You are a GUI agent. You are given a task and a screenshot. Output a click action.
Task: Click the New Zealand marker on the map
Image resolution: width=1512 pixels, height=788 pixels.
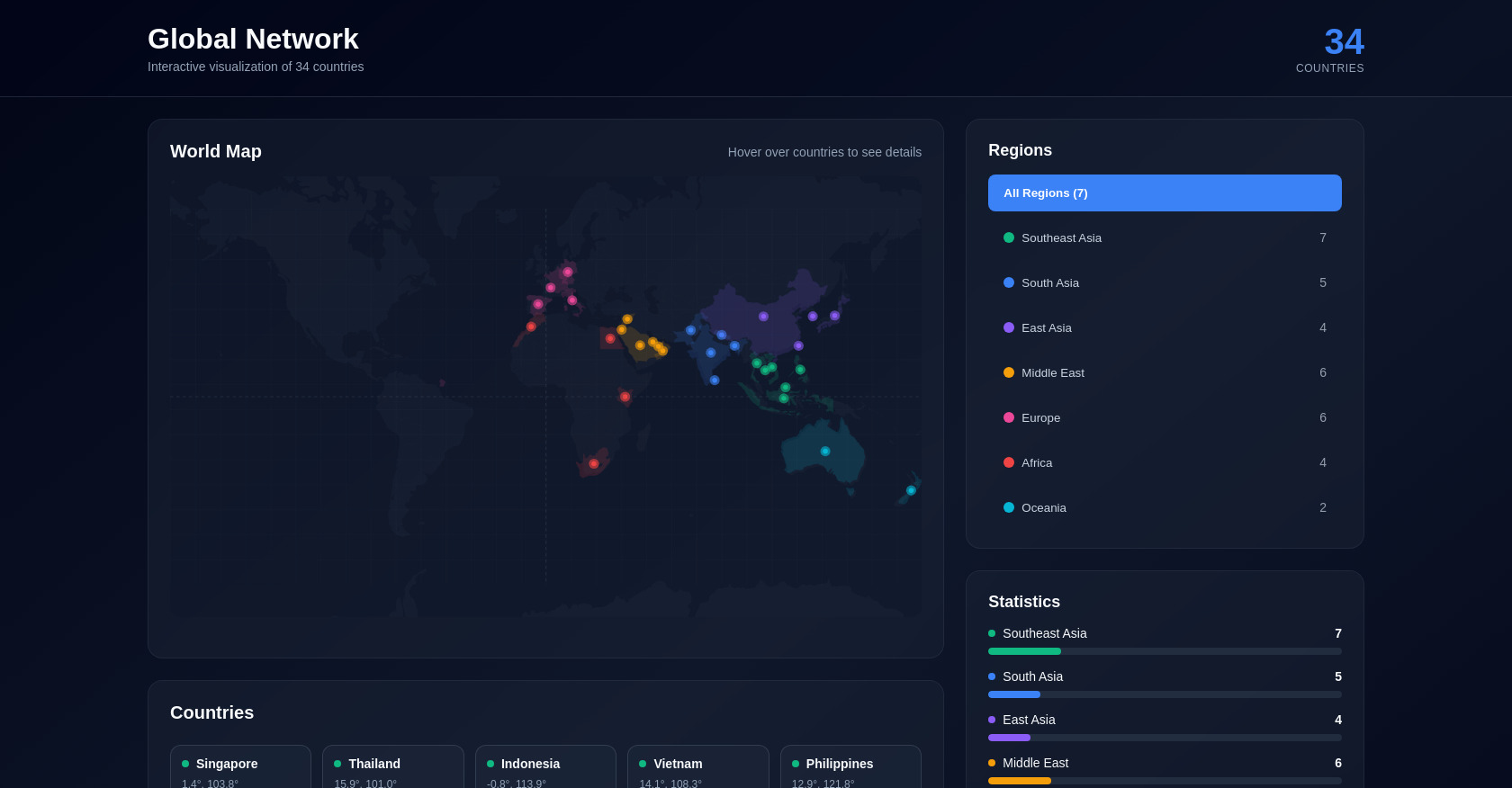pos(911,490)
